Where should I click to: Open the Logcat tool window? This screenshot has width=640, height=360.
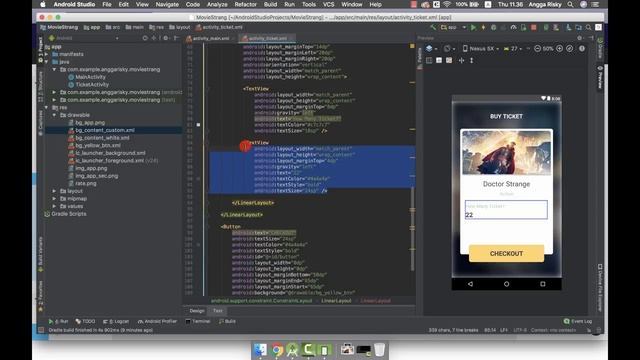pos(116,321)
